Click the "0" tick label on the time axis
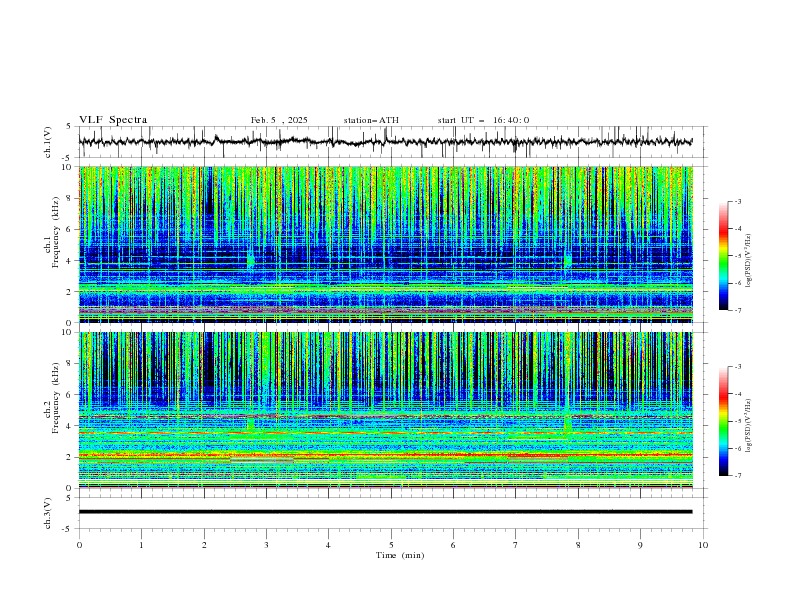 pyautogui.click(x=79, y=545)
